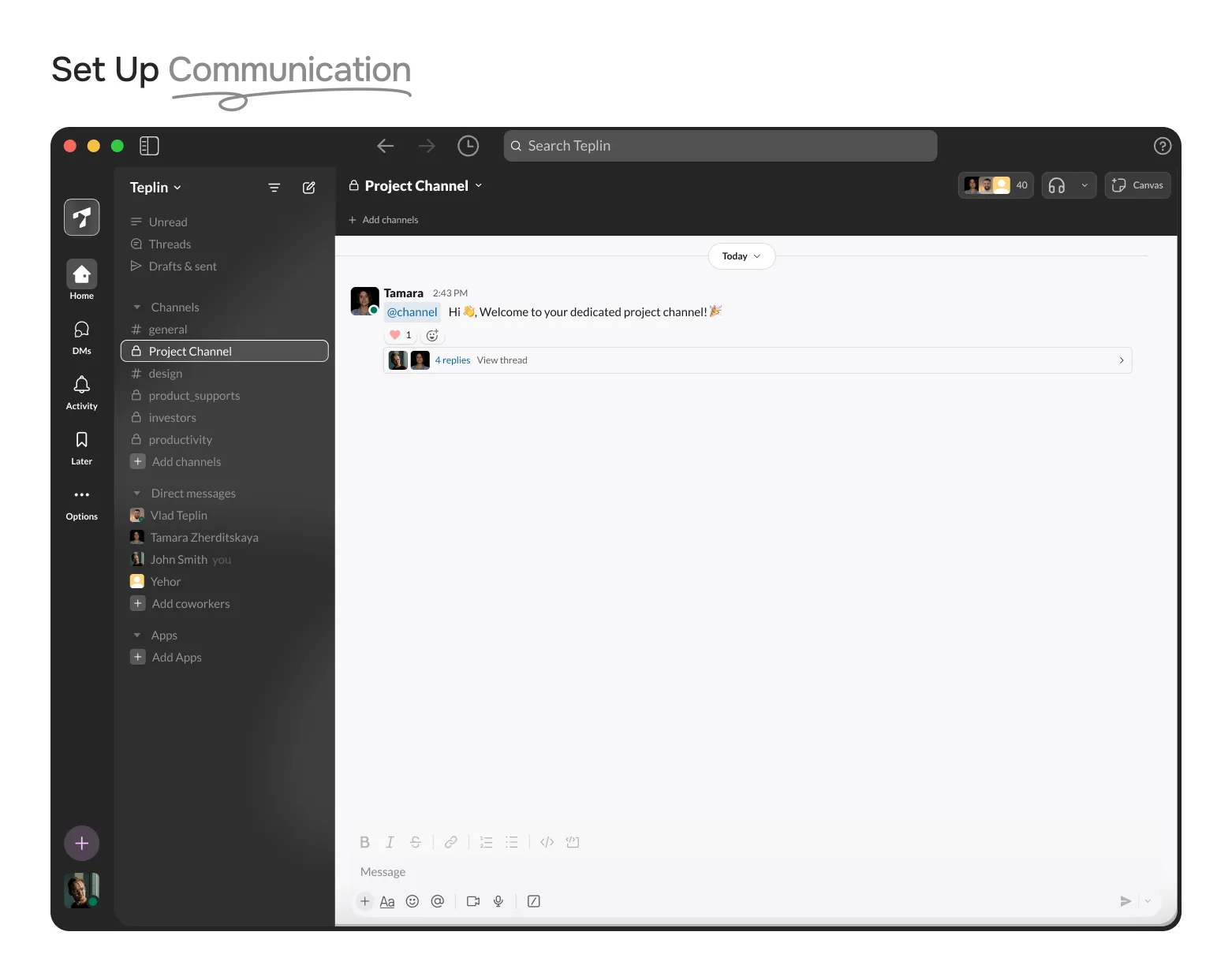Click the Message input field

tap(756, 872)
